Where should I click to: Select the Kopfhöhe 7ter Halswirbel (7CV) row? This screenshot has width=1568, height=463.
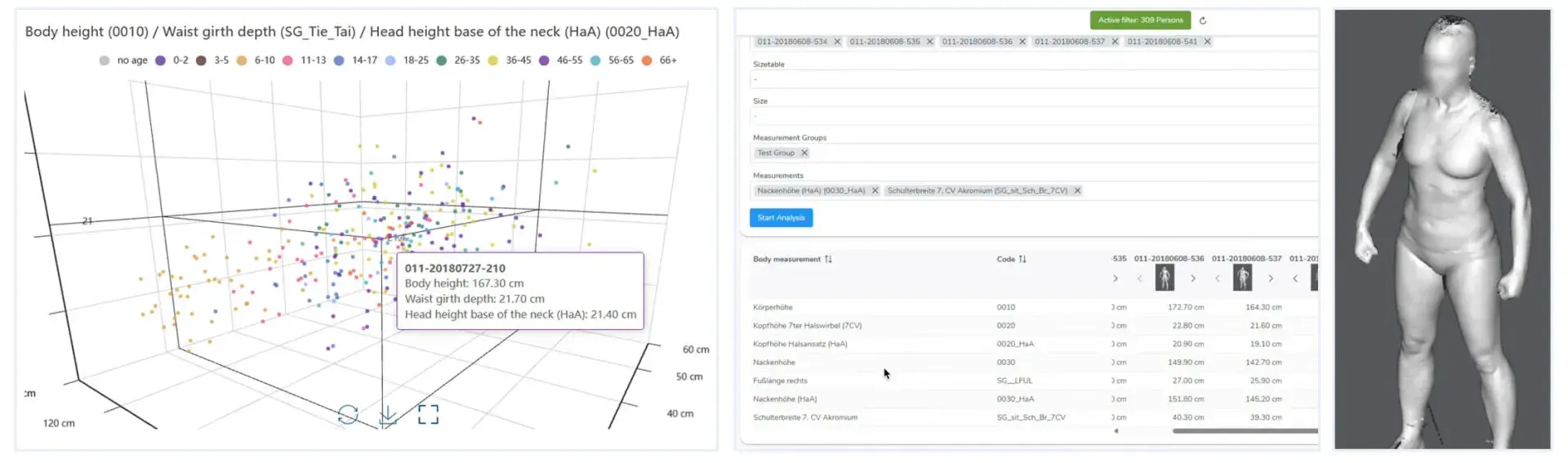coord(807,325)
